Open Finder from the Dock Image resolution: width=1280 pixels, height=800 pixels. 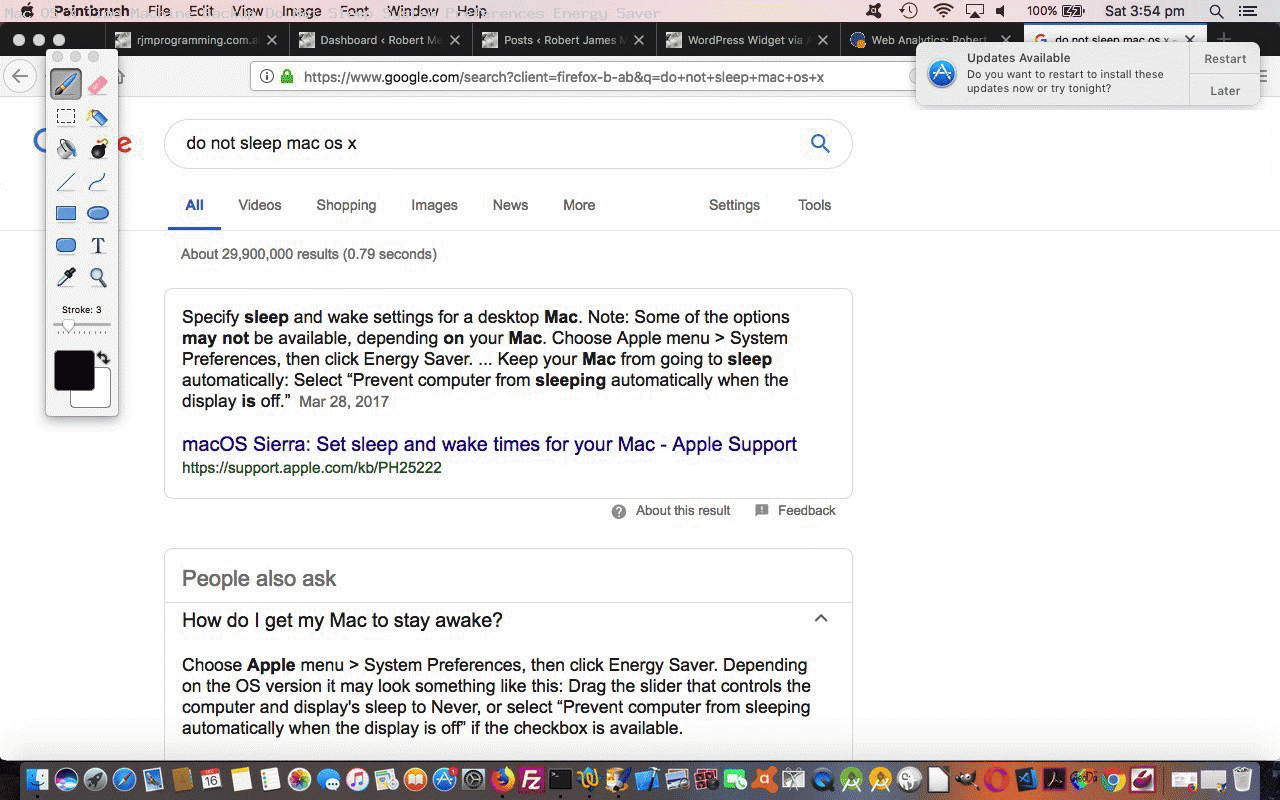tap(37, 779)
